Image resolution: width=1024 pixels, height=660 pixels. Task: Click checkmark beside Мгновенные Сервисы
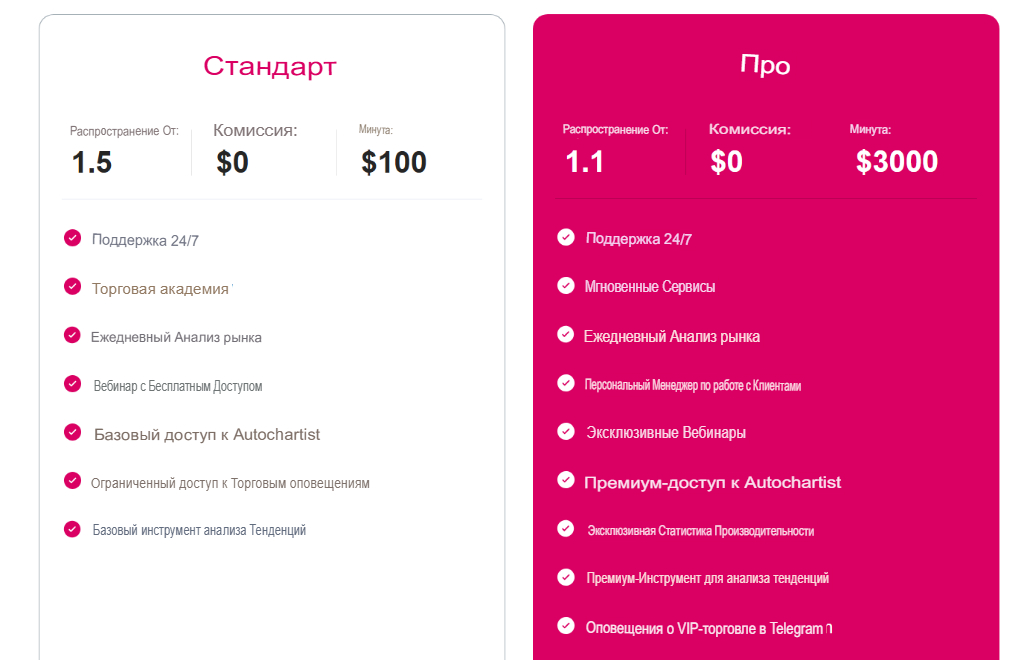(566, 286)
